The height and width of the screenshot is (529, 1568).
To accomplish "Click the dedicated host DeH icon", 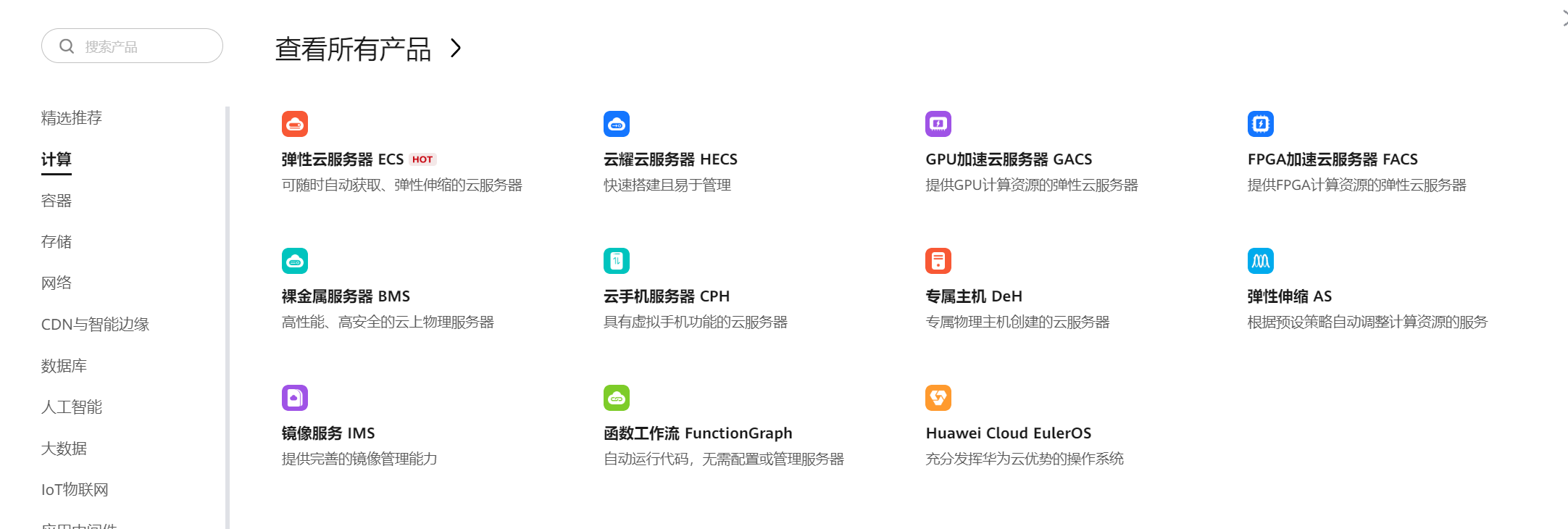I will tap(938, 261).
